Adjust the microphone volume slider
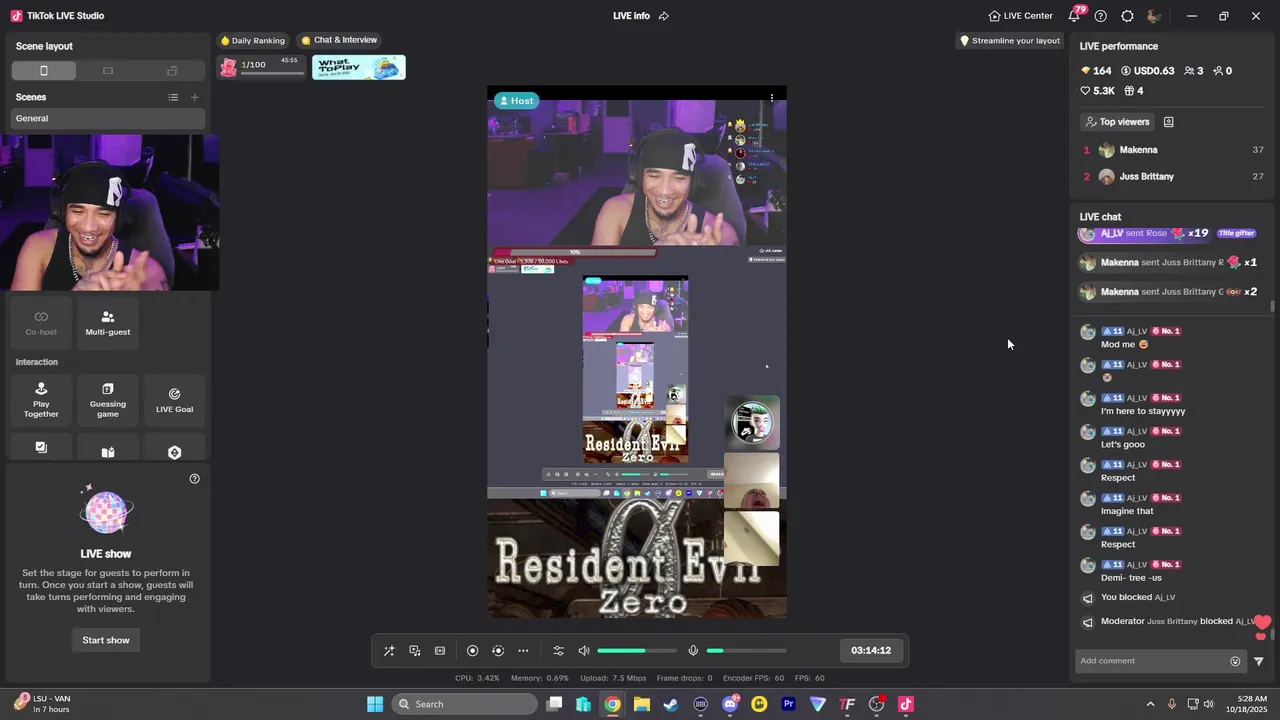Image resolution: width=1280 pixels, height=720 pixels. (746, 651)
